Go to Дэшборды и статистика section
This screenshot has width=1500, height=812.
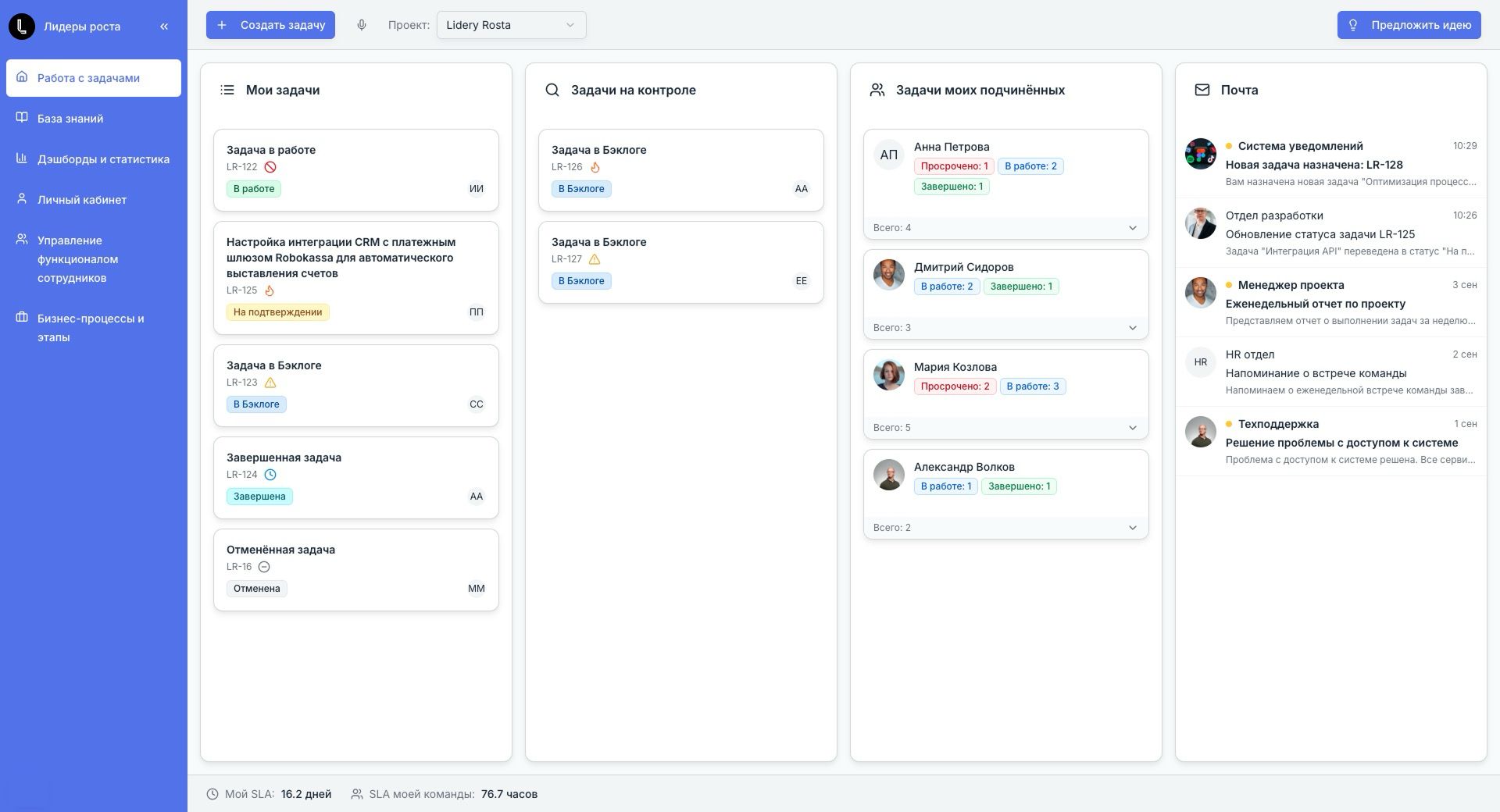pyautogui.click(x=103, y=159)
